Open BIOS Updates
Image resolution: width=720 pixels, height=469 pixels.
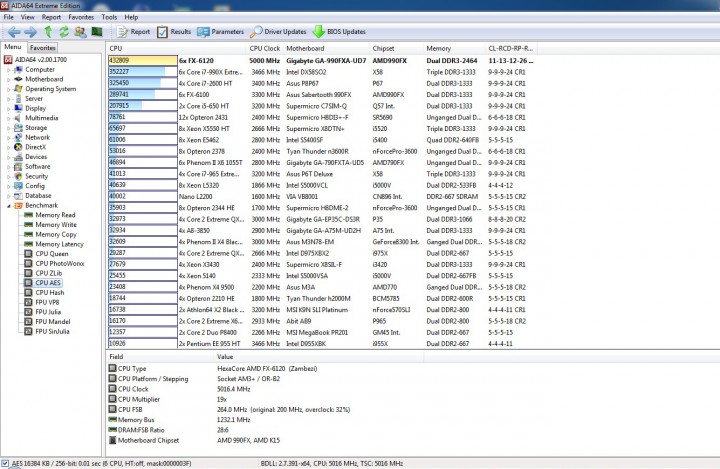tap(339, 32)
